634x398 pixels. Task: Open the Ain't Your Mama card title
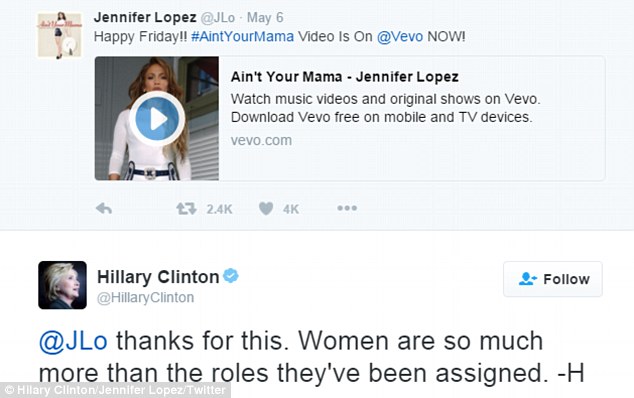point(344,76)
